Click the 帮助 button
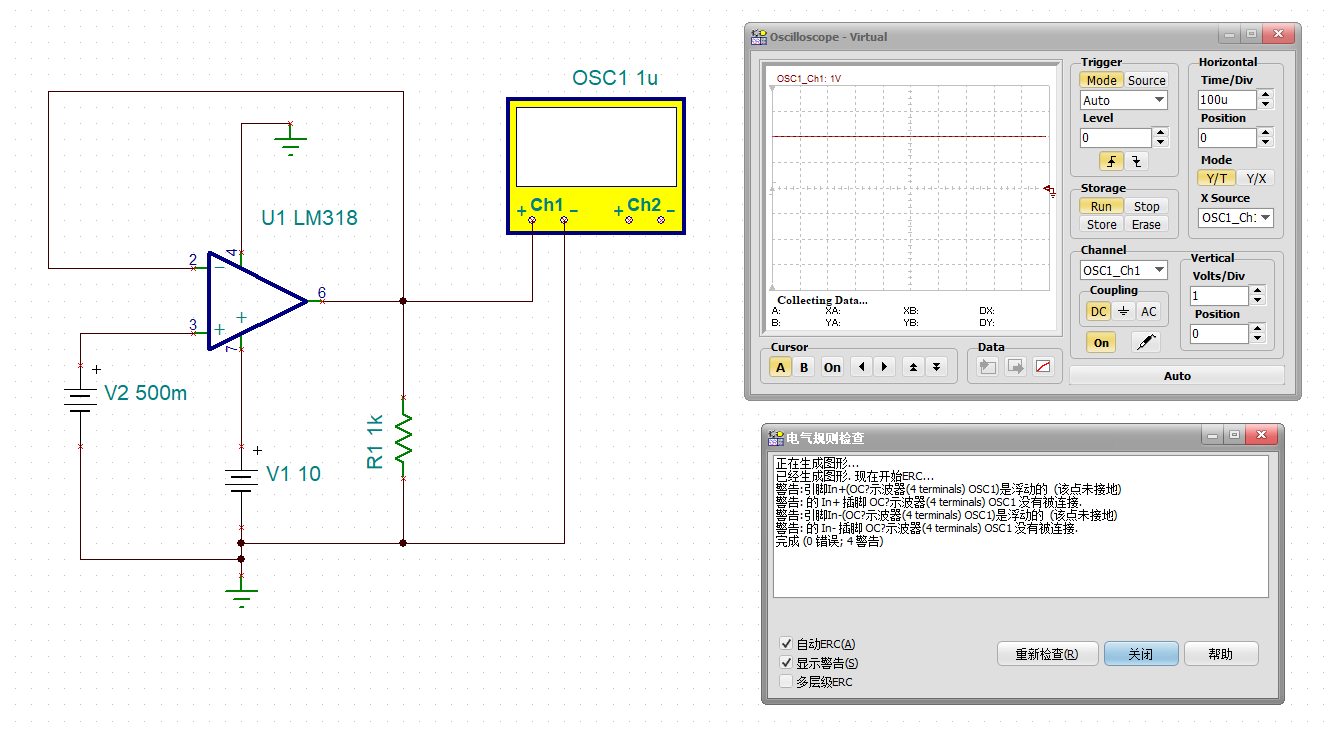The height and width of the screenshot is (729, 1334). 1220,654
